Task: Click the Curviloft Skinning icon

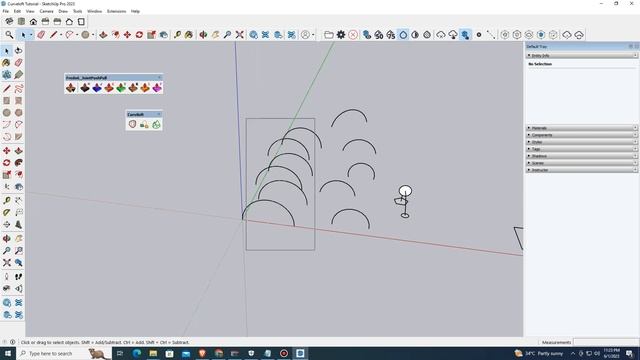Action: (156, 124)
